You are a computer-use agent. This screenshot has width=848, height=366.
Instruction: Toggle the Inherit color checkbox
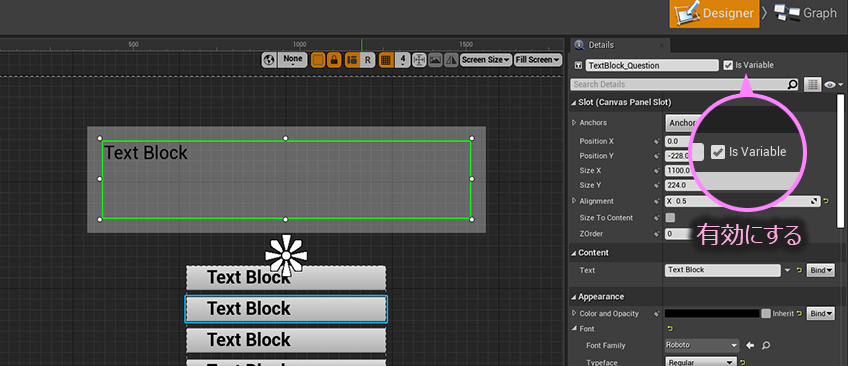[x=766, y=314]
